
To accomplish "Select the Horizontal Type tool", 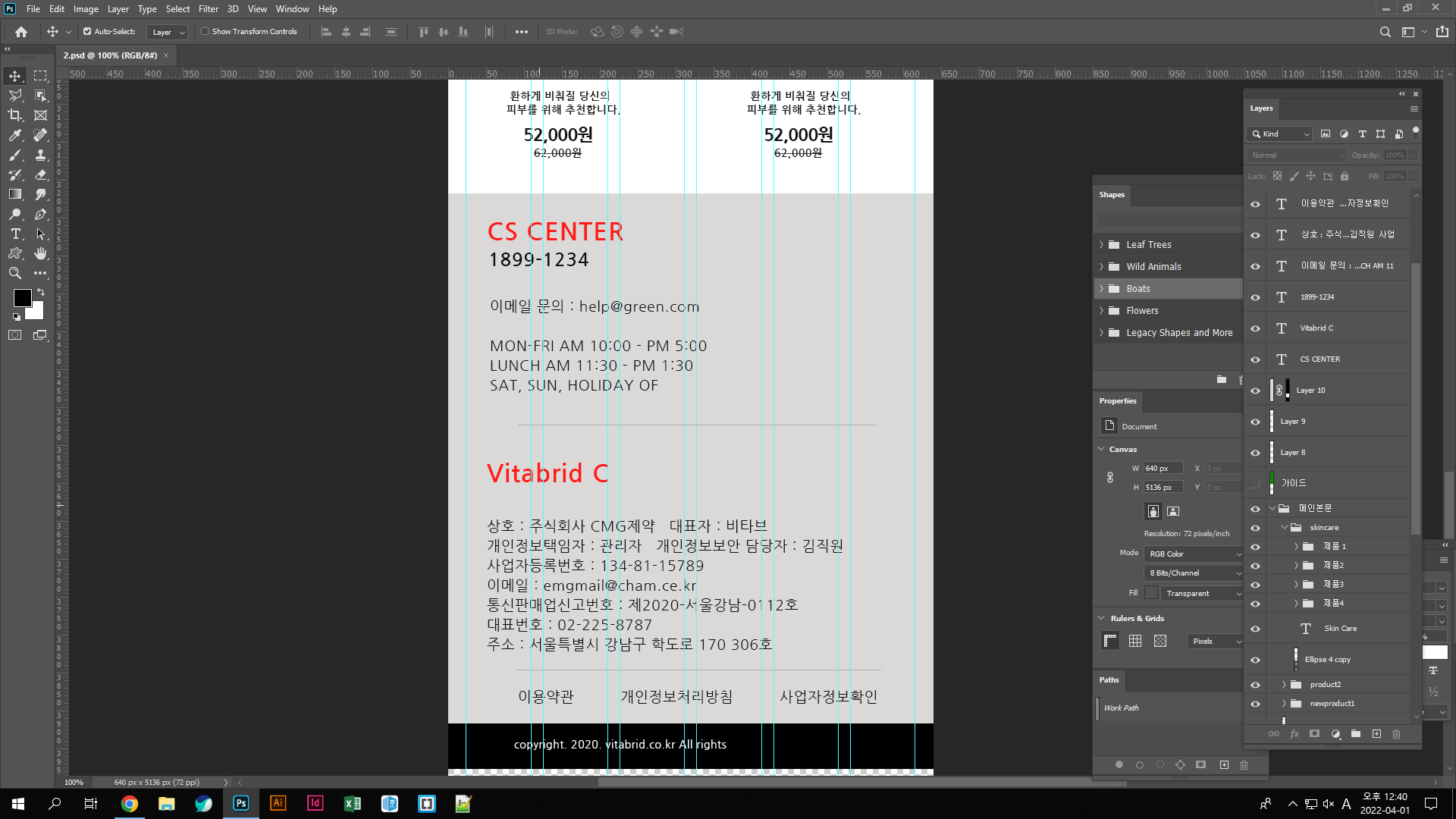I will [x=15, y=234].
